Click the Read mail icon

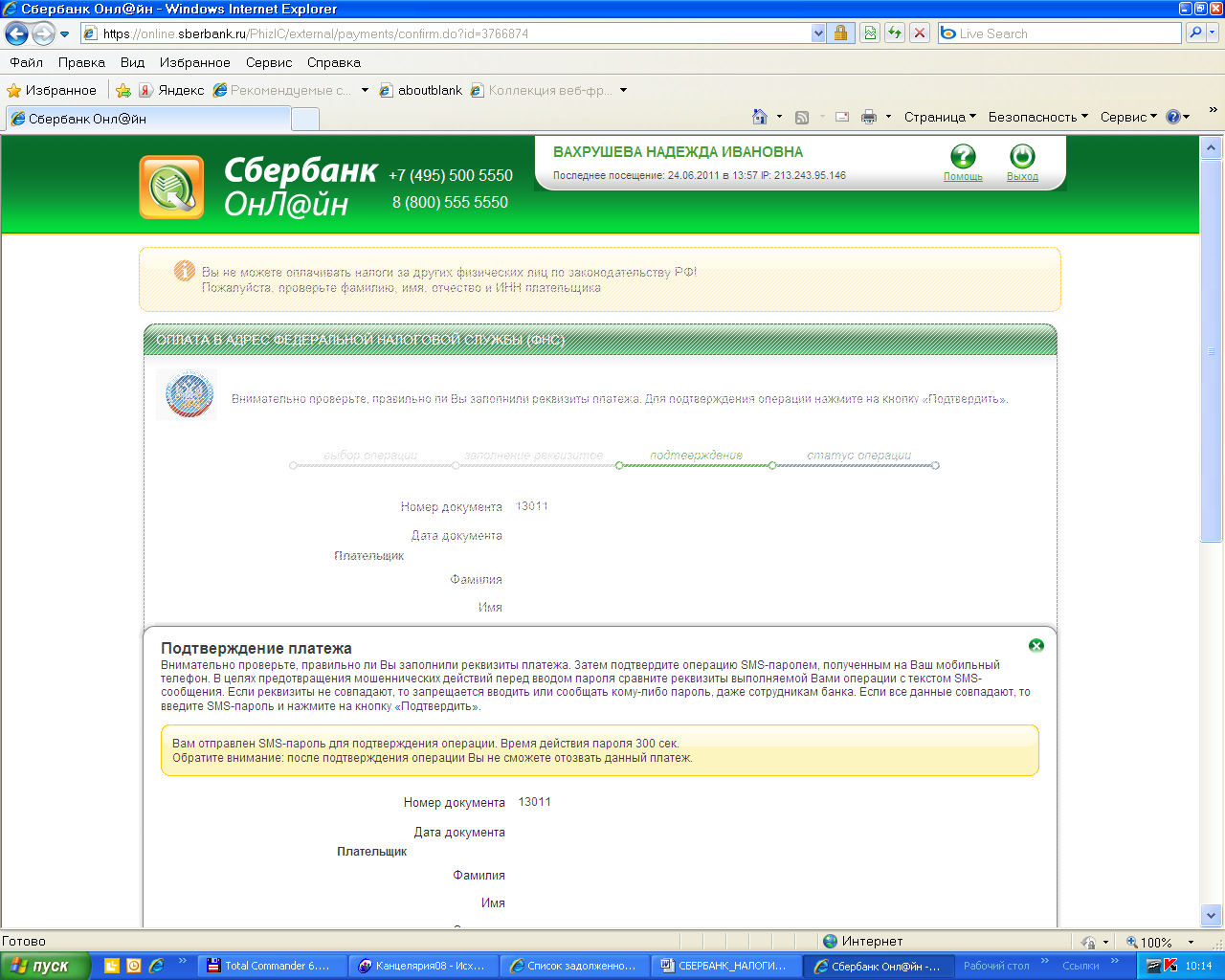pyautogui.click(x=842, y=117)
